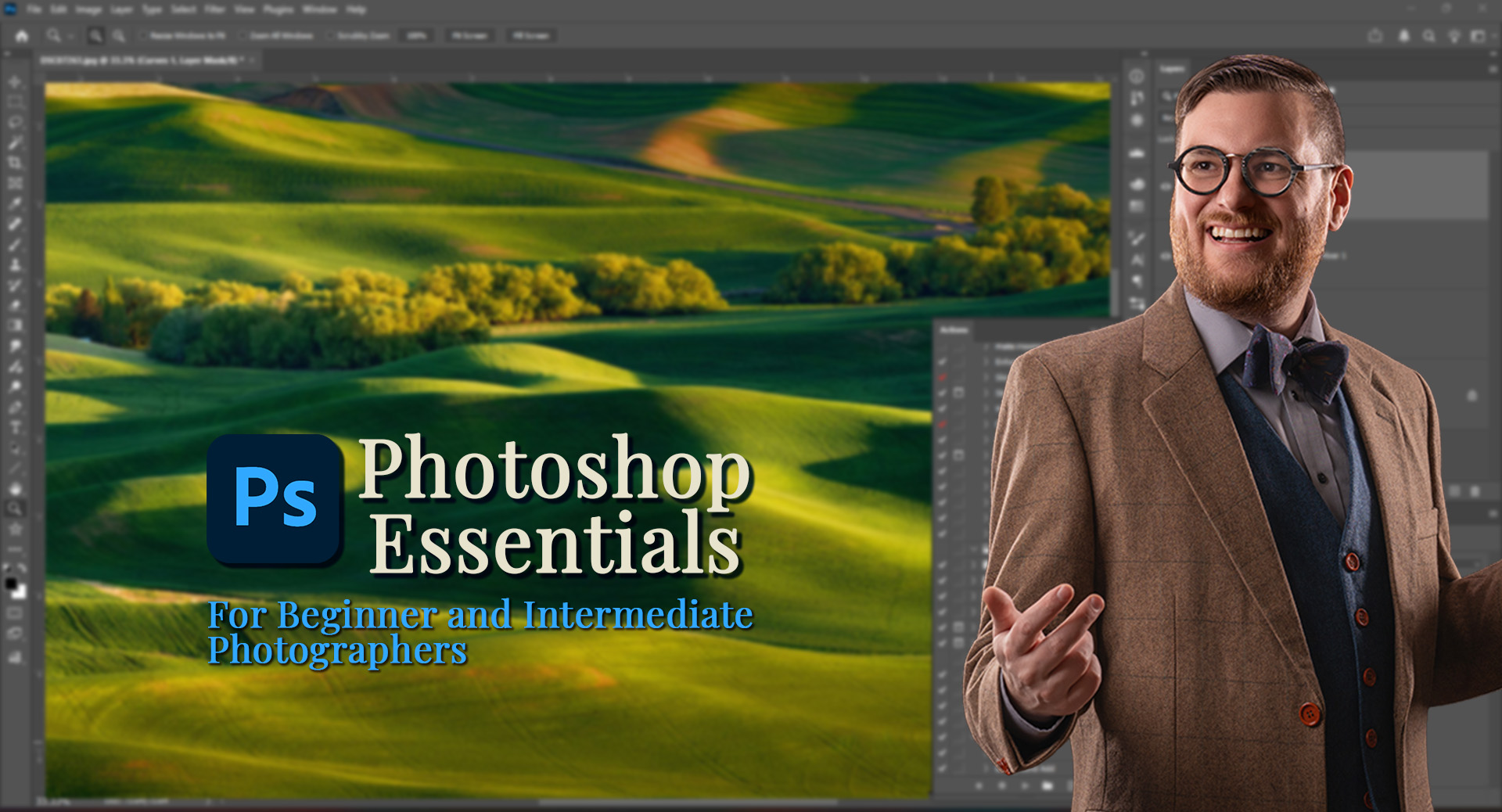Select the Frame tool

(15, 183)
